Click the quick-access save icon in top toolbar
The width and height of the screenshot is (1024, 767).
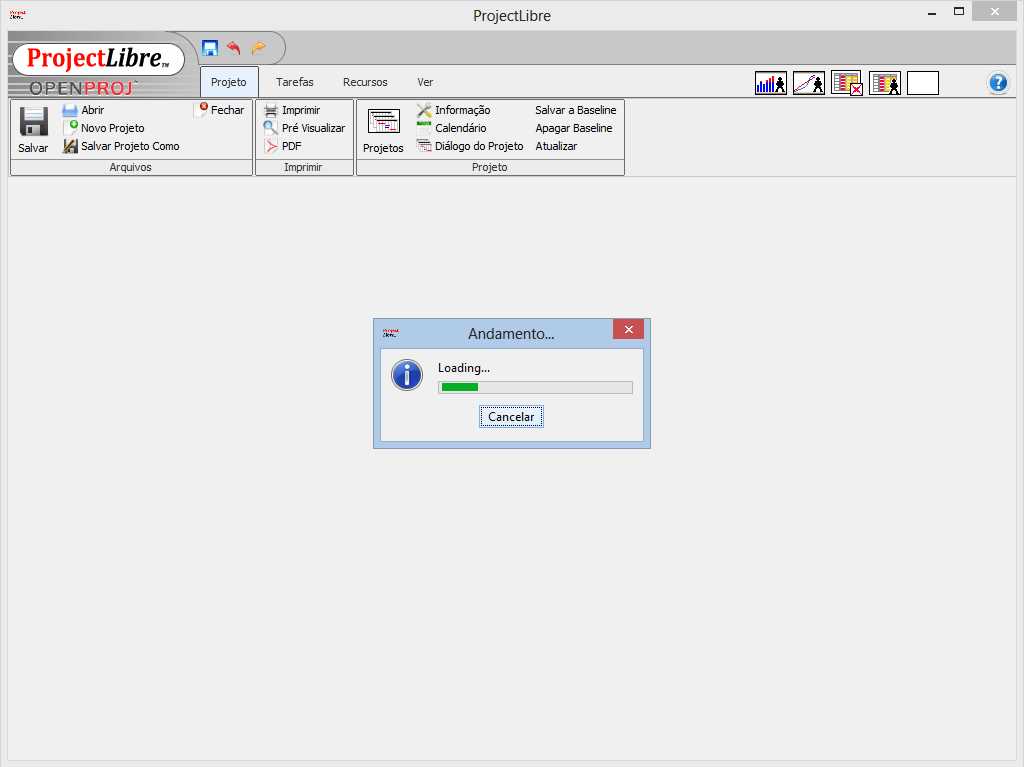click(210, 48)
